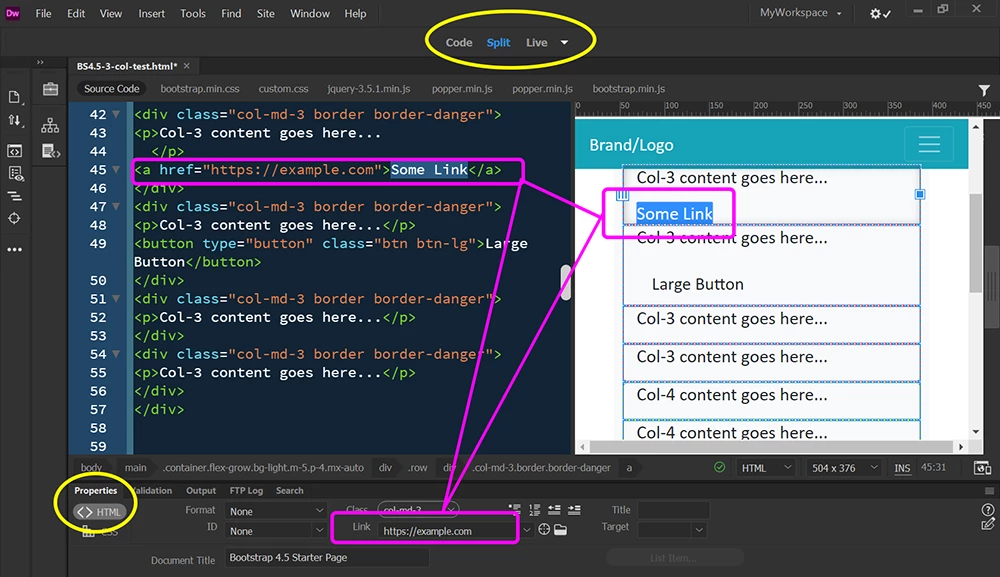This screenshot has width=1000, height=577.
Task: Click the Dreamweaver Dw logo
Action: pyautogui.click(x=13, y=13)
